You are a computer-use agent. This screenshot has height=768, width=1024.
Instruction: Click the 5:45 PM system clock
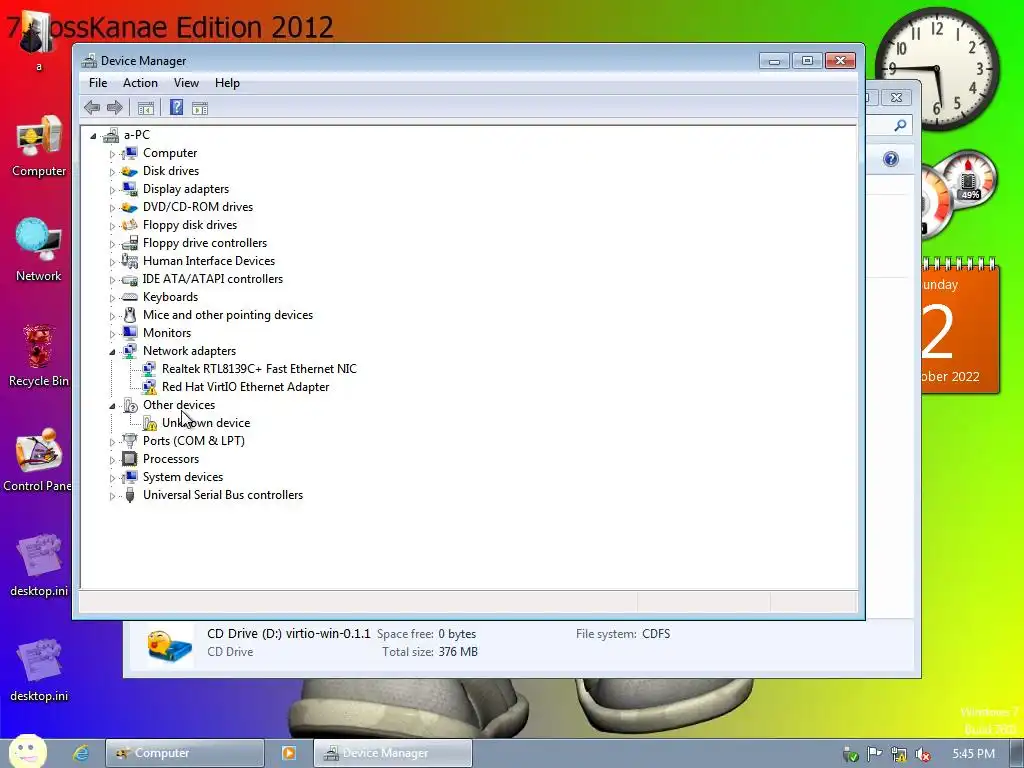(973, 754)
